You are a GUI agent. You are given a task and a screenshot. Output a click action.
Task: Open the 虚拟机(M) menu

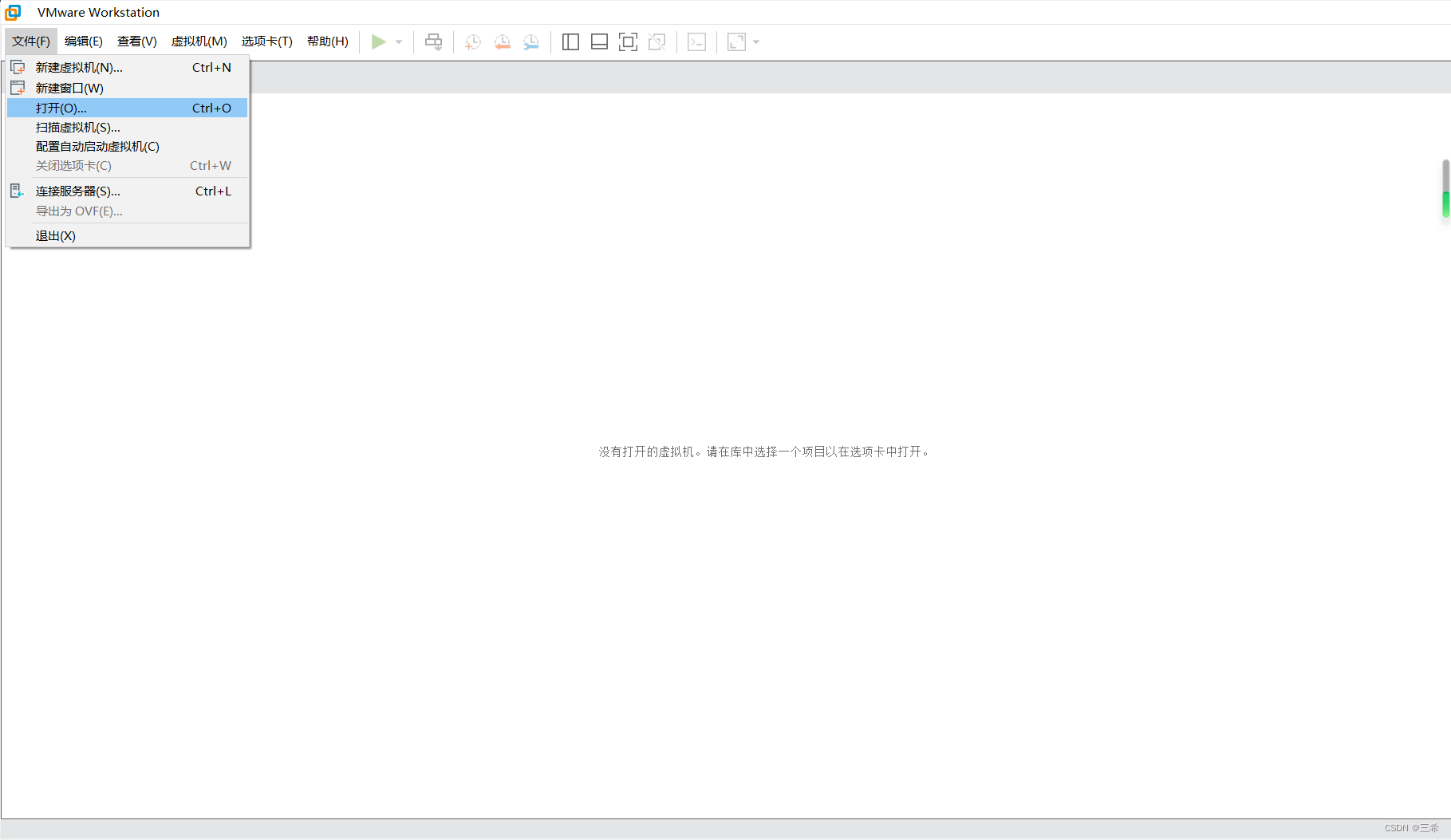[x=199, y=41]
